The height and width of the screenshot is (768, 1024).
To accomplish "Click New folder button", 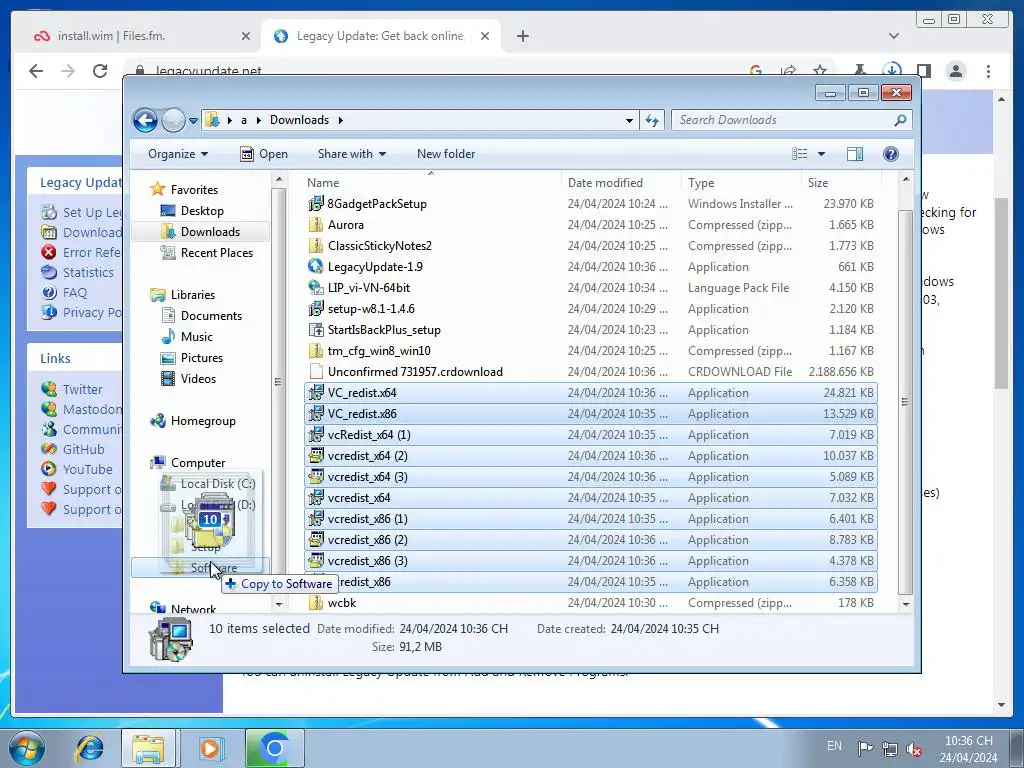I will coord(446,154).
